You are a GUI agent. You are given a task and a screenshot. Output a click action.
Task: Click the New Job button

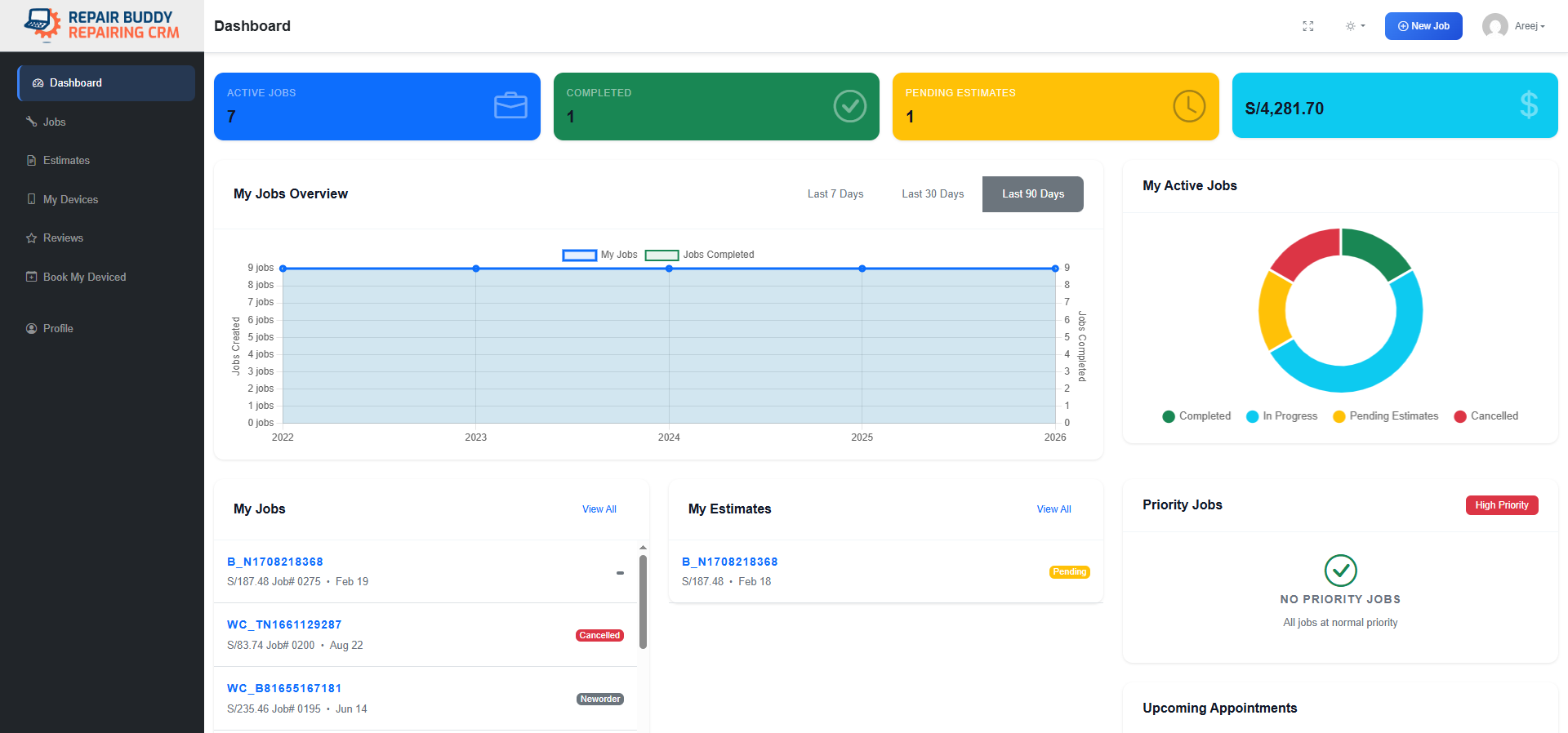(x=1423, y=26)
